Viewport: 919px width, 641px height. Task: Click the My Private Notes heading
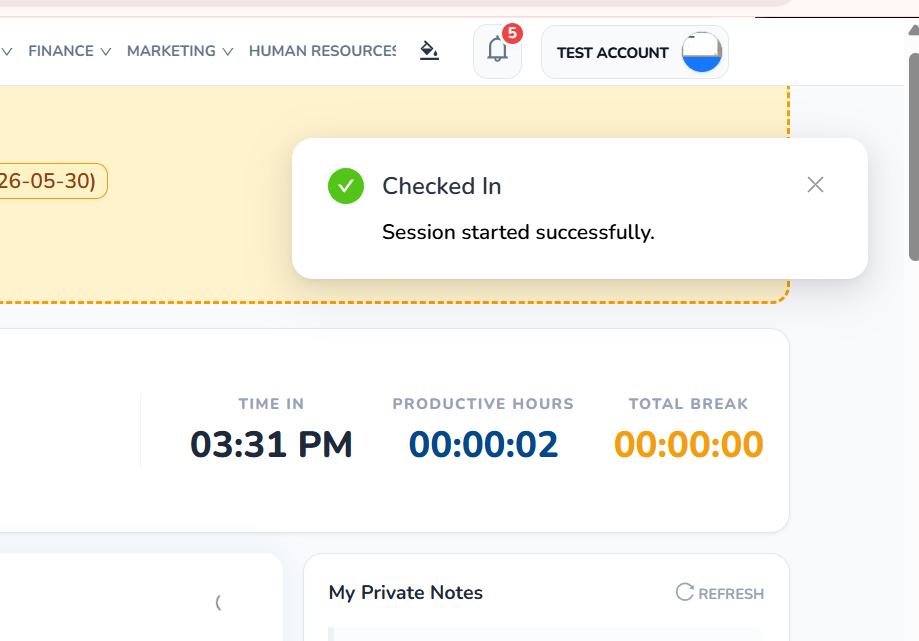click(406, 592)
